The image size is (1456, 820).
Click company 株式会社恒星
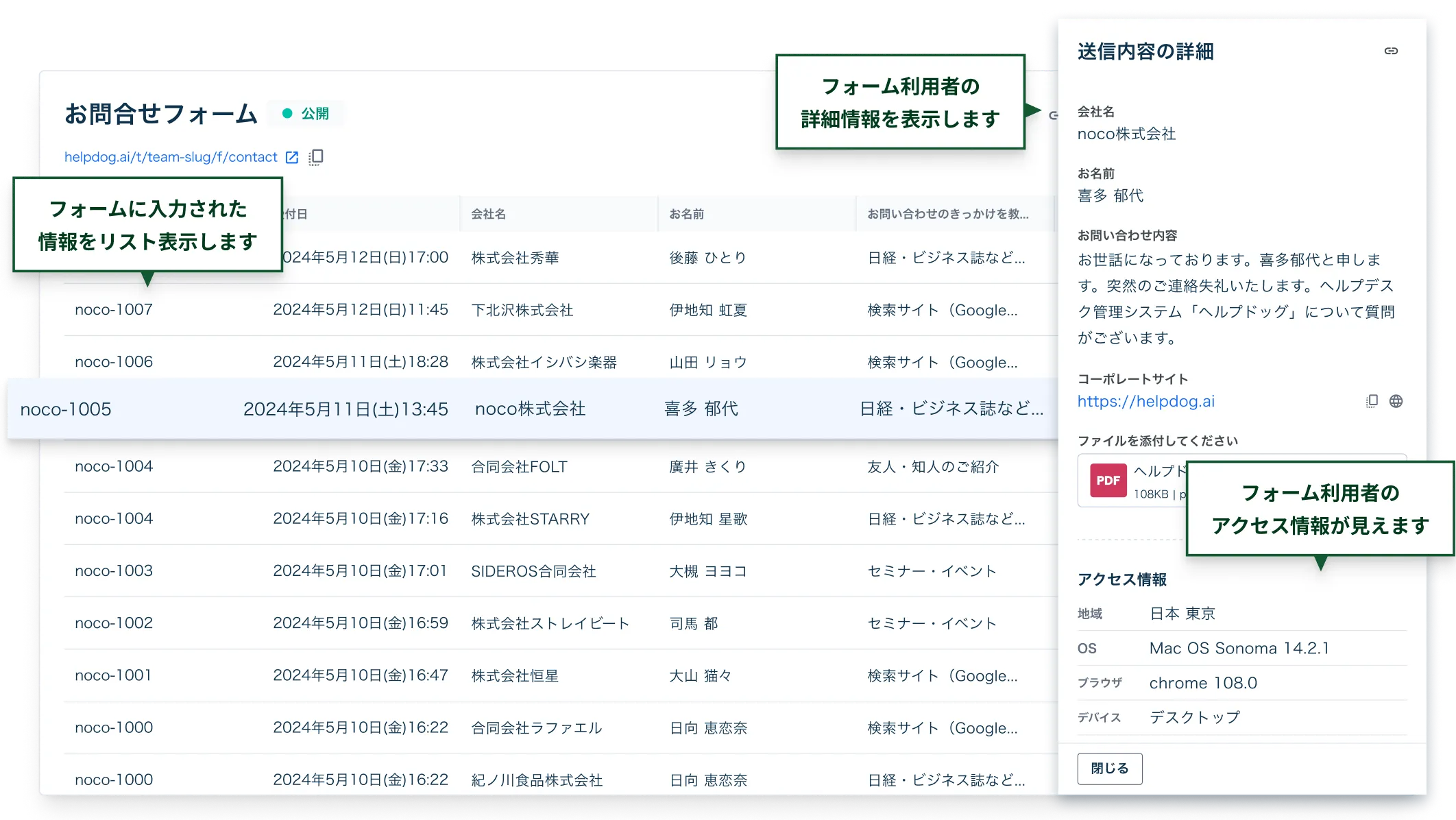(515, 675)
